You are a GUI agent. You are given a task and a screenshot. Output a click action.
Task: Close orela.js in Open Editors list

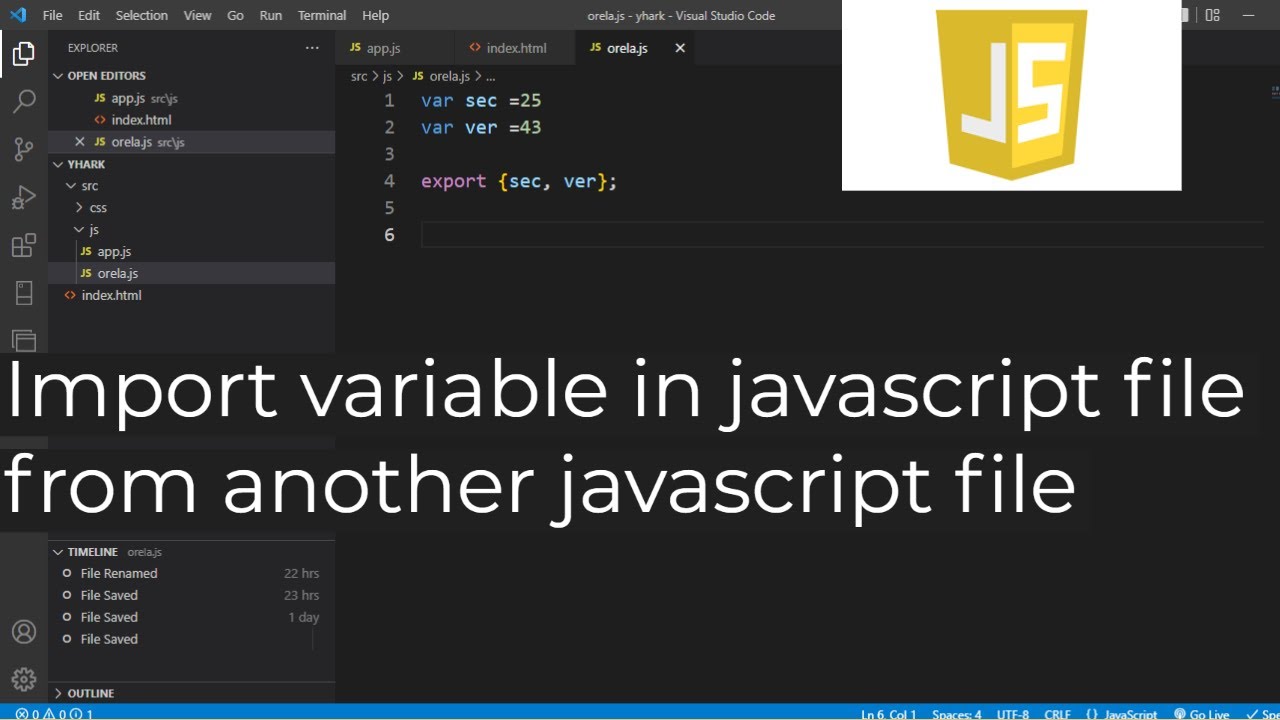pyautogui.click(x=80, y=142)
